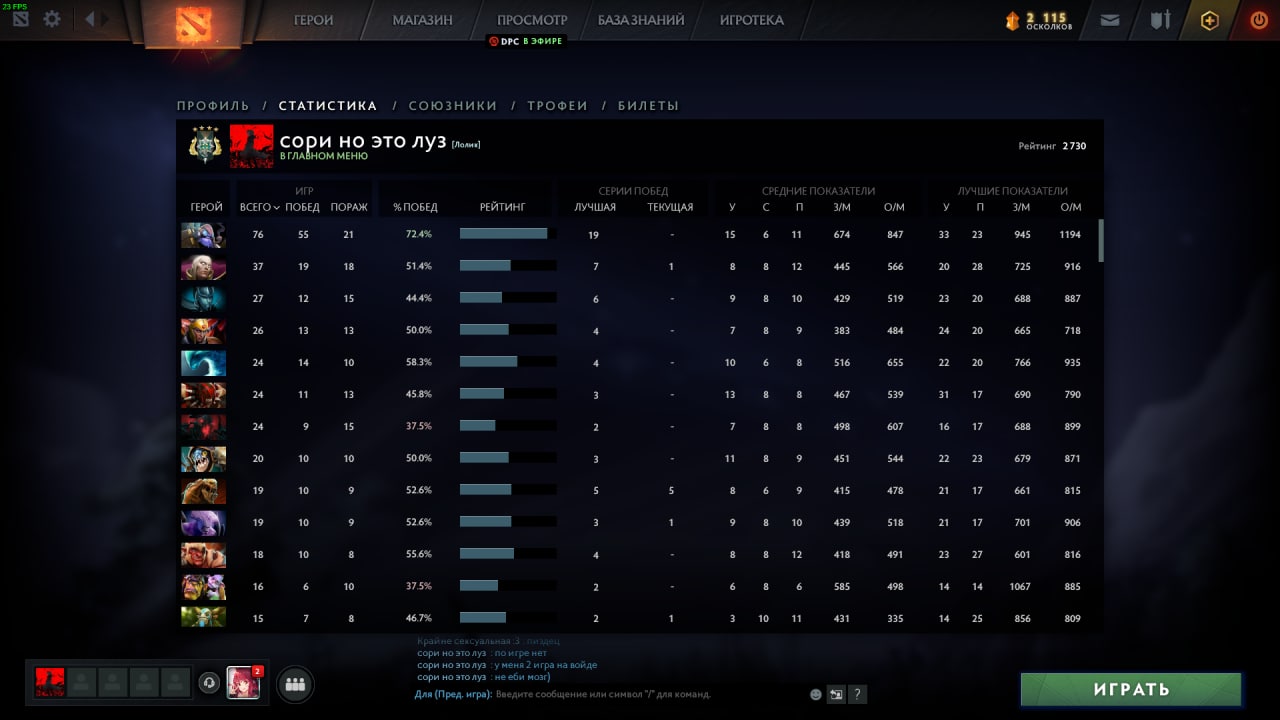
Task: Switch to the СОЮЗНИКИ tab
Action: pos(453,106)
